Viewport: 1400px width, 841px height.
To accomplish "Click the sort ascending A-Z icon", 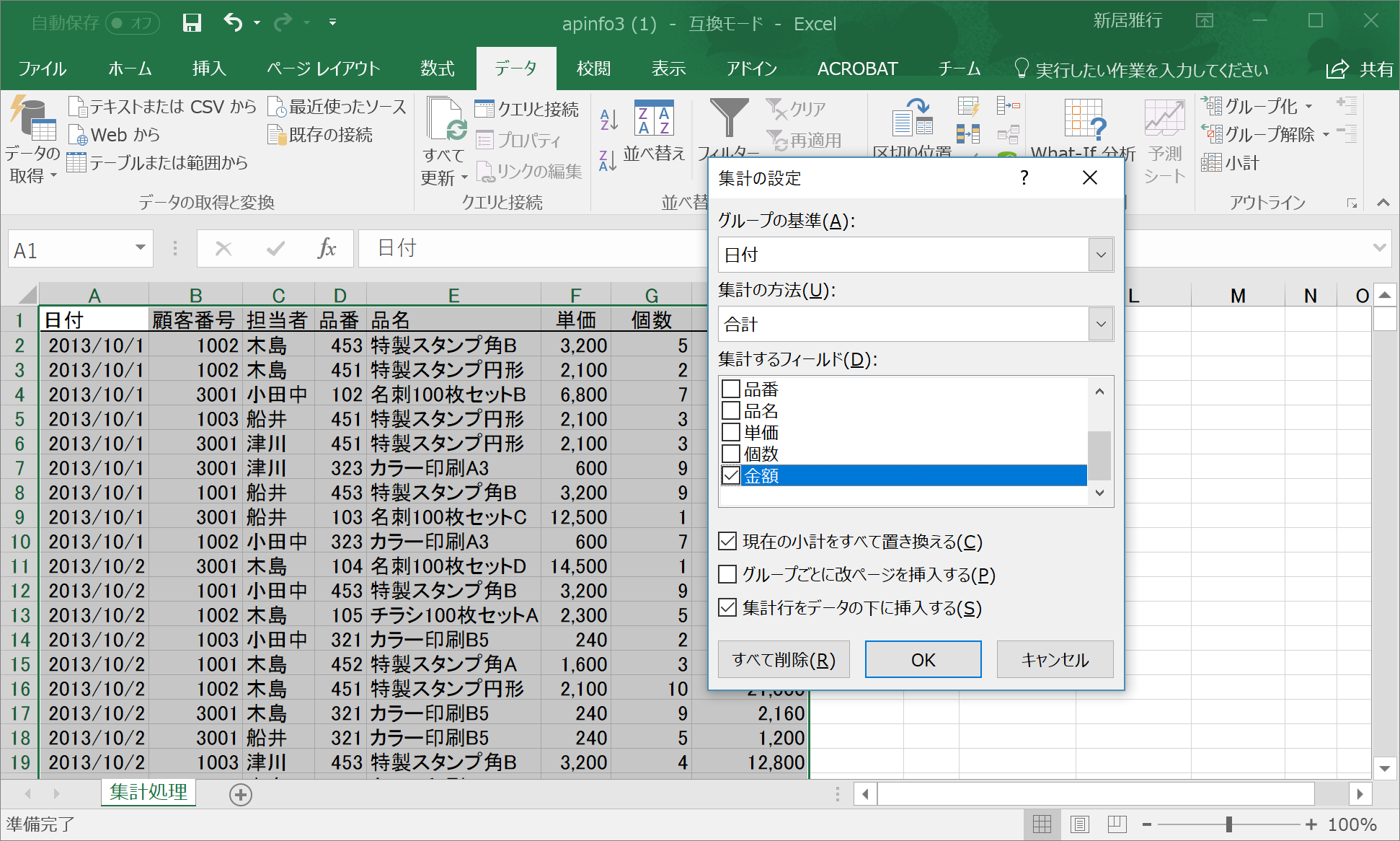I will [609, 119].
